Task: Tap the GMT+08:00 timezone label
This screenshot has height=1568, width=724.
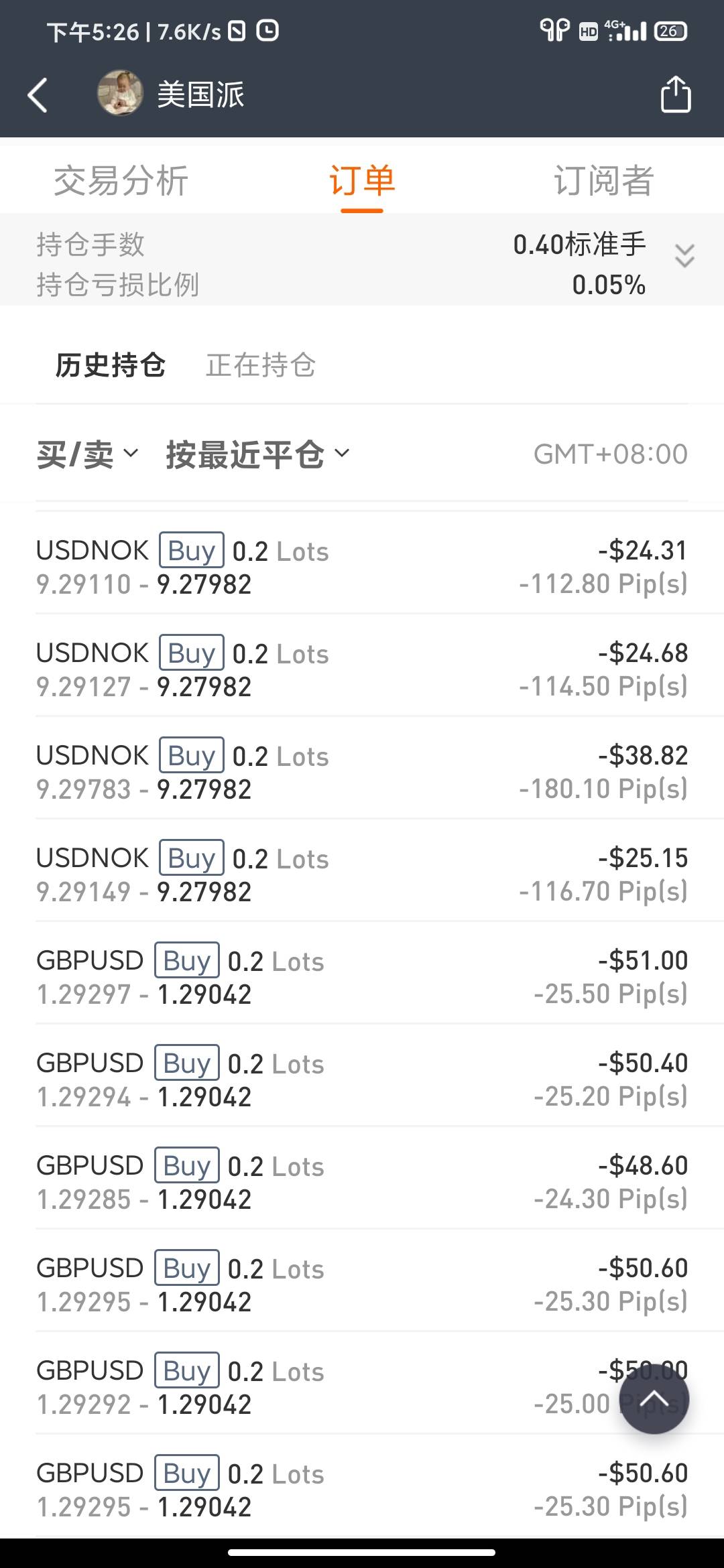Action: 610,454
